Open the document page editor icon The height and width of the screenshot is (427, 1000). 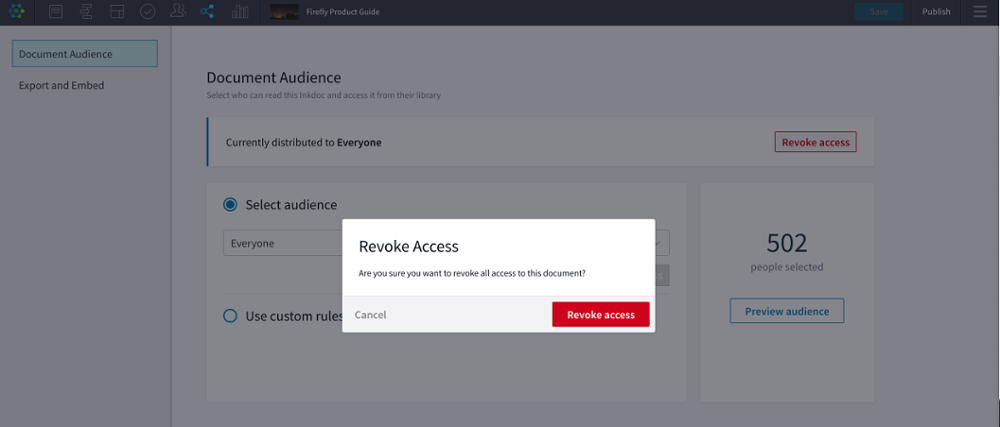click(x=56, y=11)
